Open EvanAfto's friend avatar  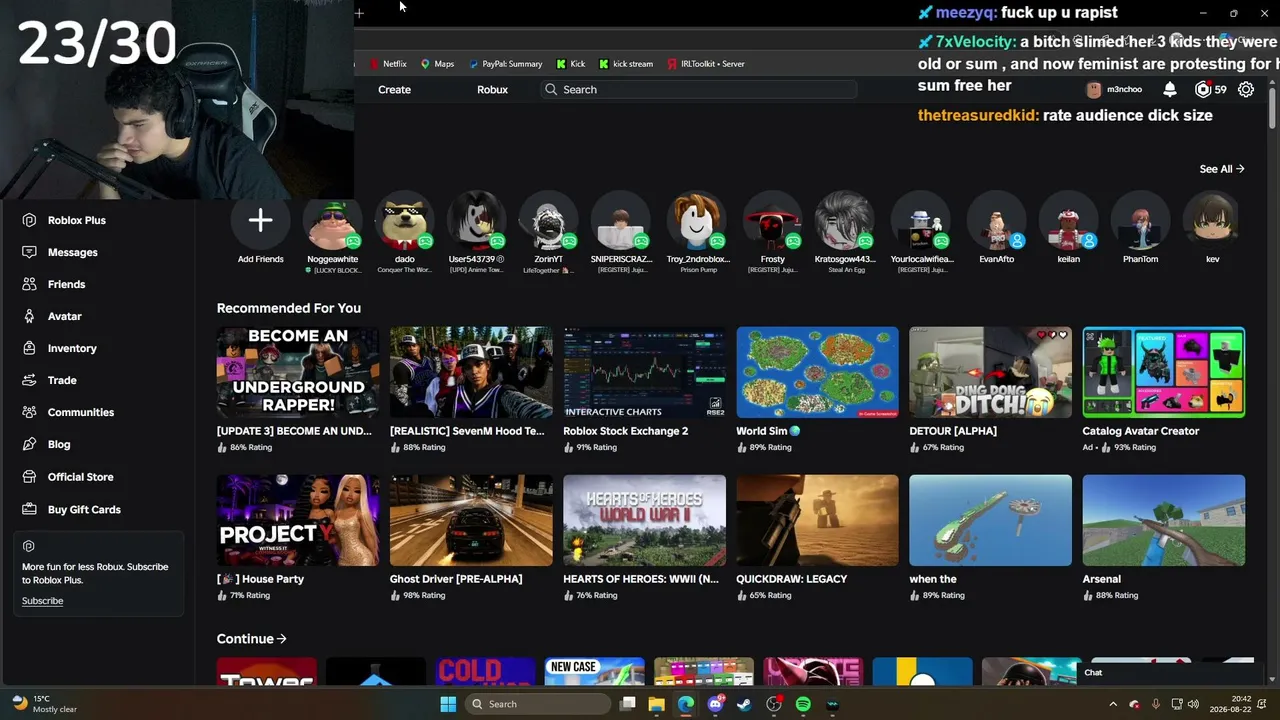(996, 220)
